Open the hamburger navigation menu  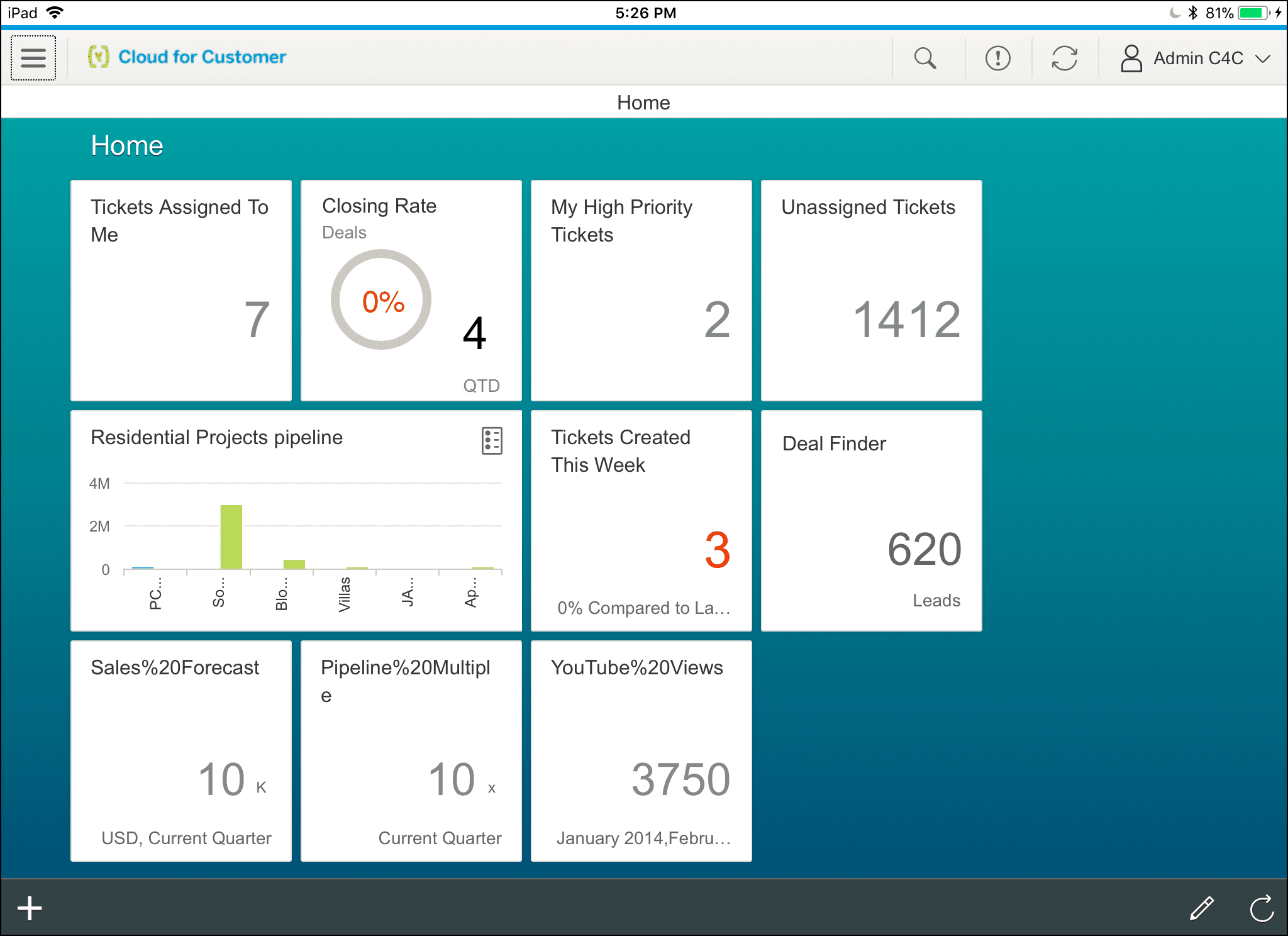[x=33, y=58]
